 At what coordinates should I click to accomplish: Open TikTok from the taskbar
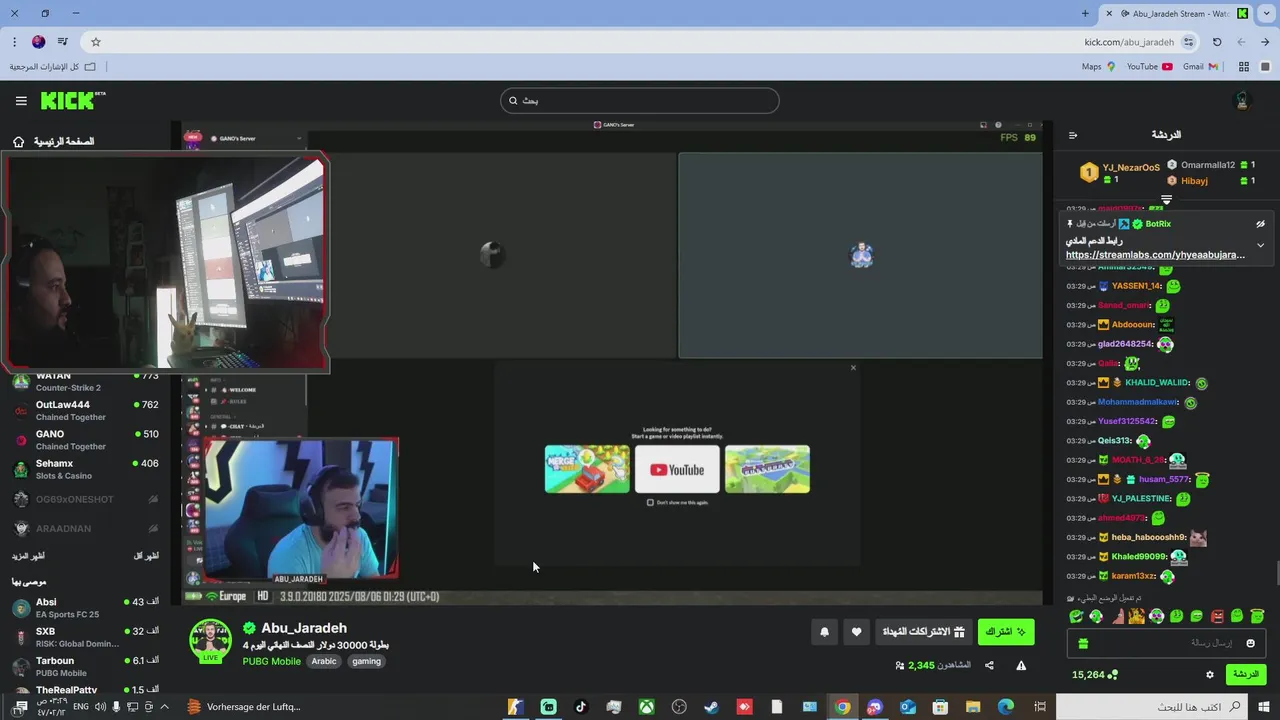[x=581, y=707]
